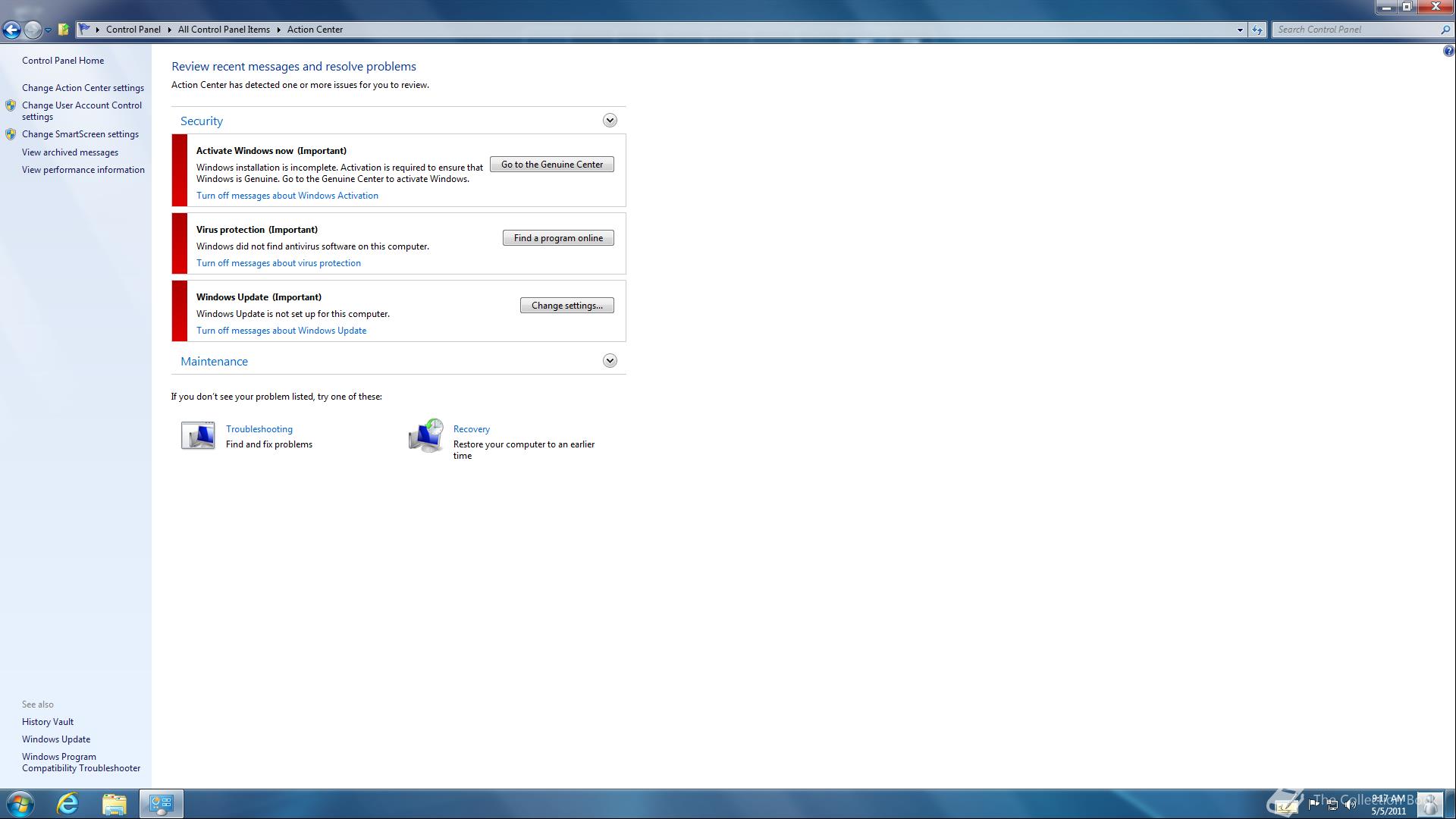Click shield icon beside SmartScreen settings
The height and width of the screenshot is (819, 1456).
pos(11,134)
